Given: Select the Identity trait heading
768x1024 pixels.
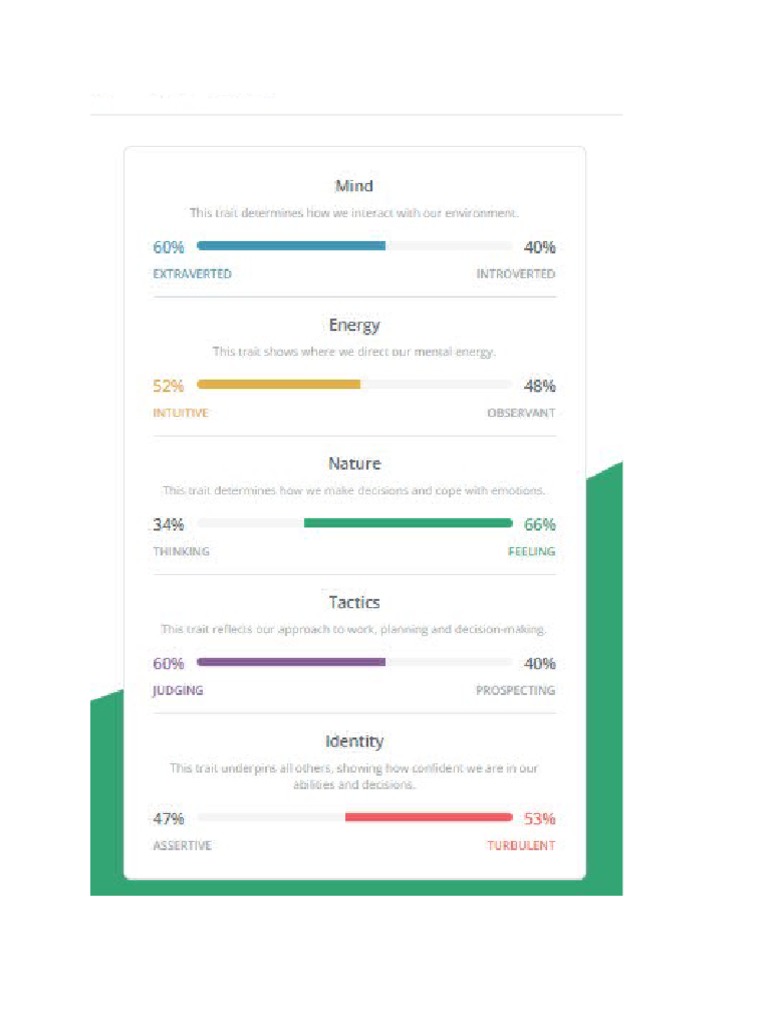Looking at the screenshot, I should click(354, 741).
